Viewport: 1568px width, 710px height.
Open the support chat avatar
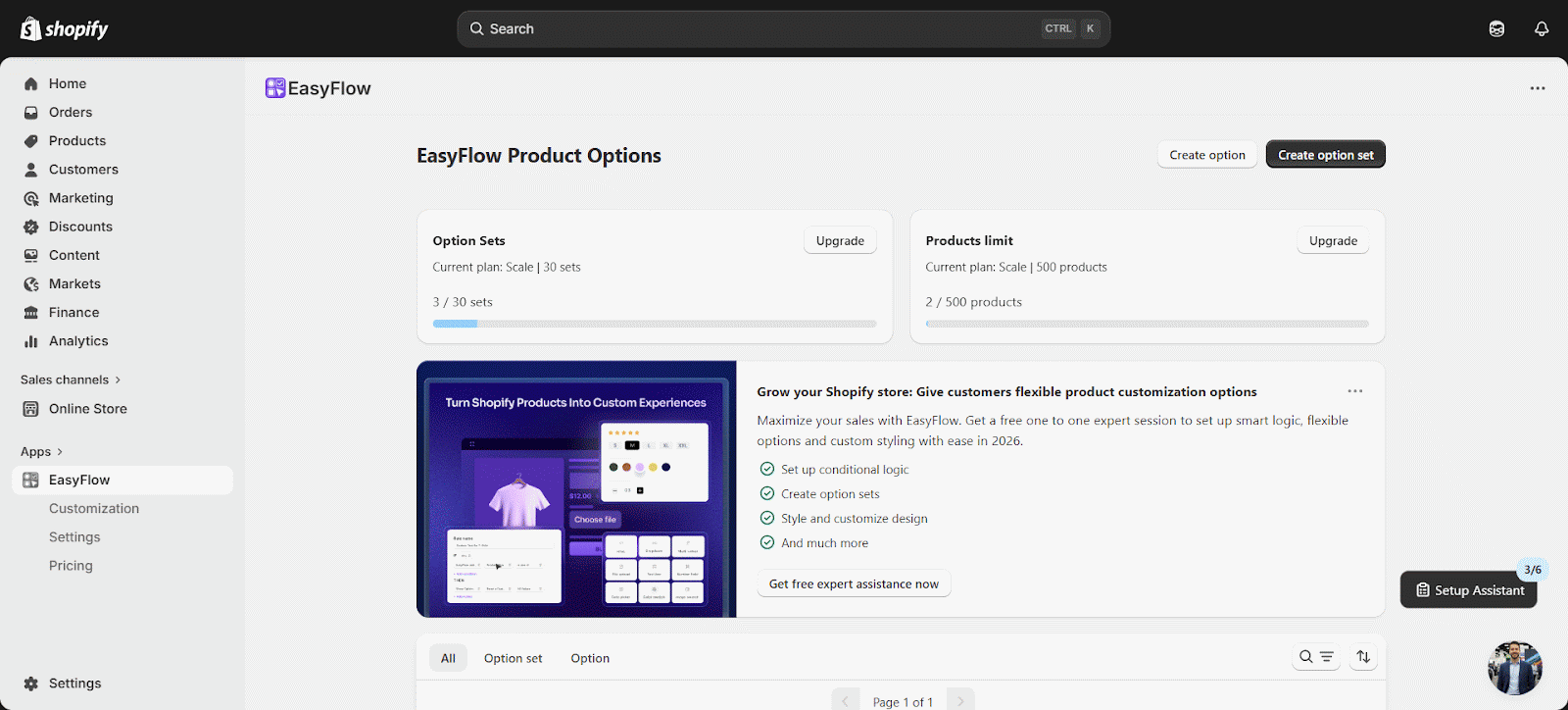[x=1514, y=668]
